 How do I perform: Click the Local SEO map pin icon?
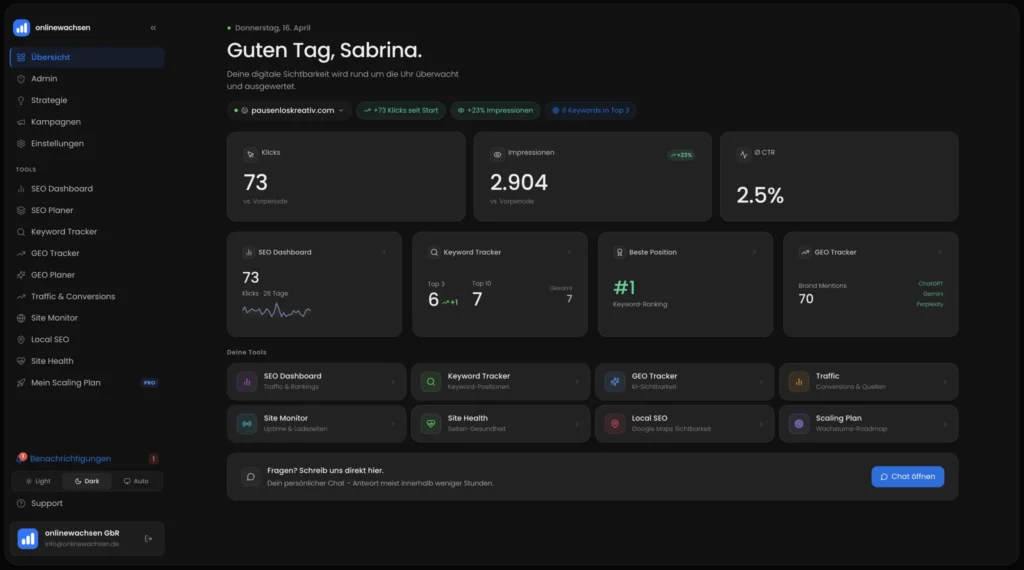(x=614, y=423)
